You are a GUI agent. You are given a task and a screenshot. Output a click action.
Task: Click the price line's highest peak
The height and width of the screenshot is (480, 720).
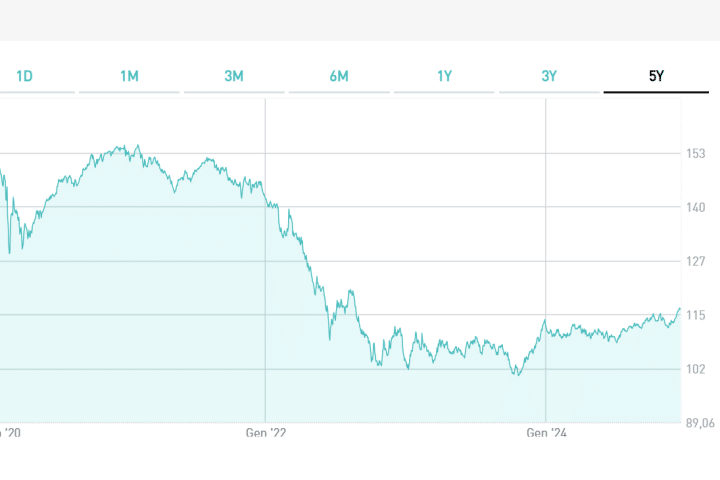139,146
